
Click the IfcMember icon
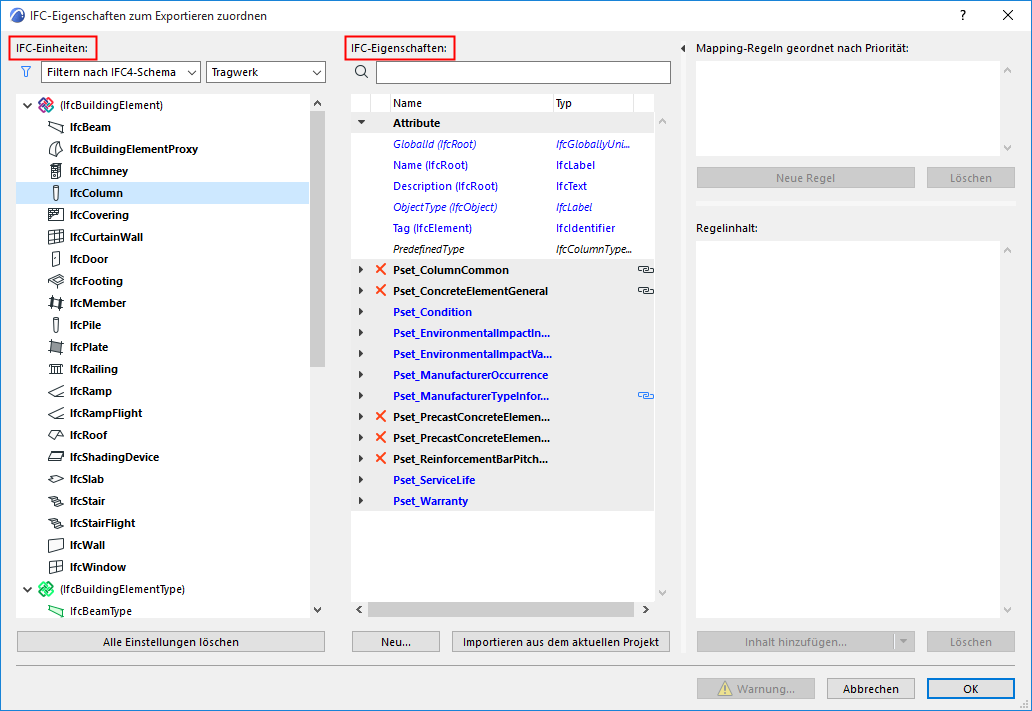(x=56, y=303)
